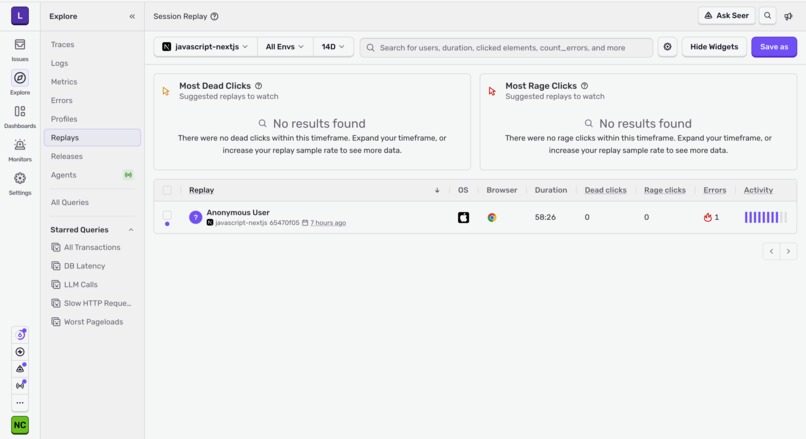Click the swirl onboarding icon in rail

point(20,335)
